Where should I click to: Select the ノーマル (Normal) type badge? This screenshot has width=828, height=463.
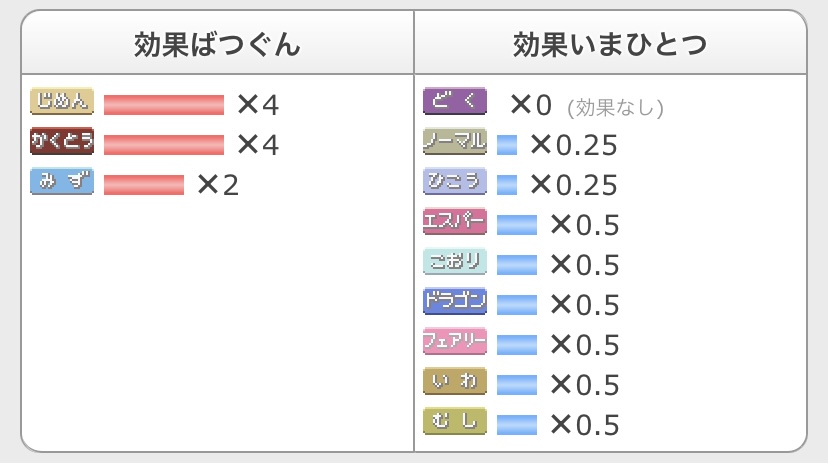click(455, 142)
